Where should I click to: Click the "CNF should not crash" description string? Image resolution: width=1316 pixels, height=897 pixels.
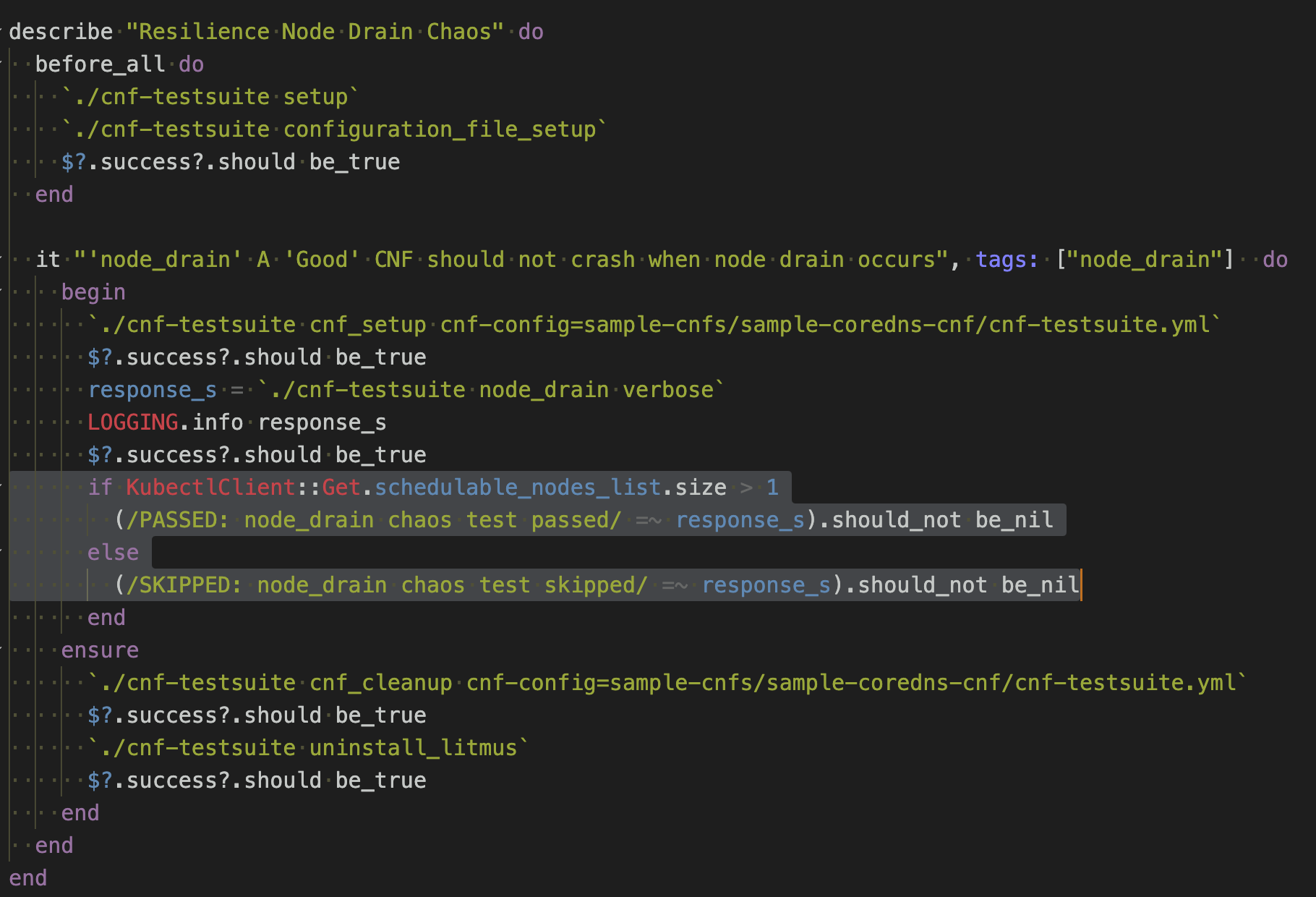[510, 260]
